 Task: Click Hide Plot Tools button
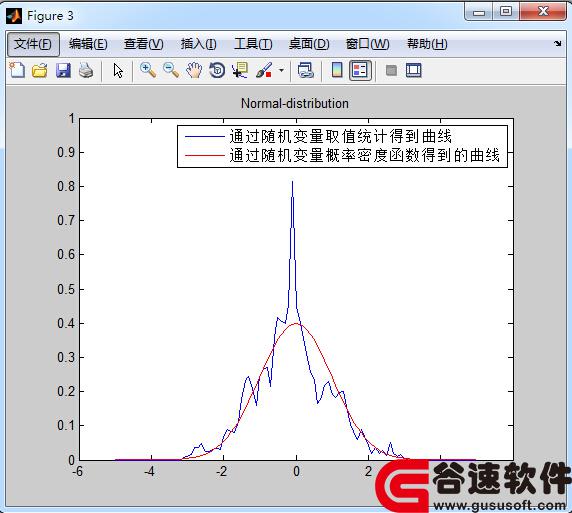coord(391,70)
